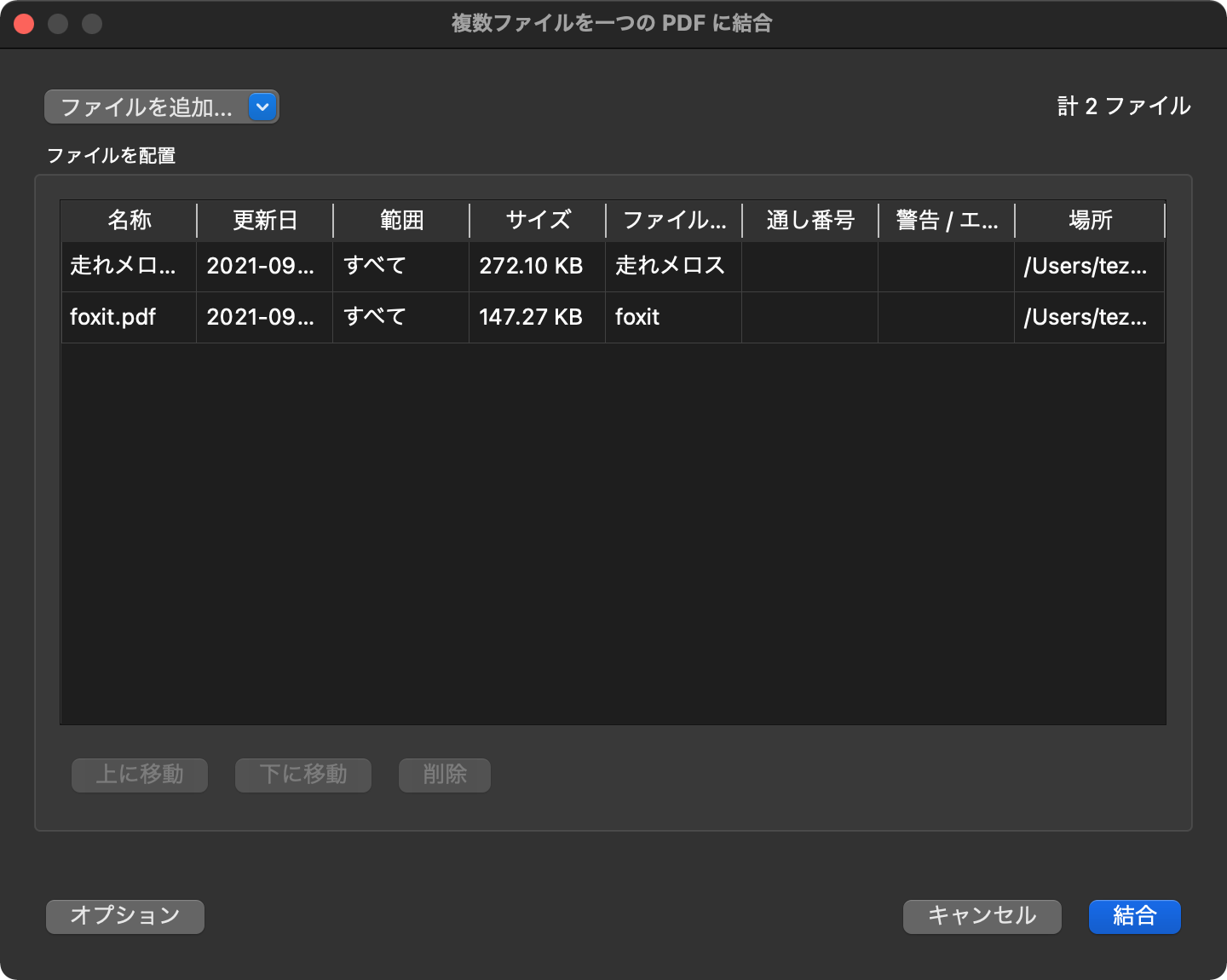
Task: Click the ファイル... column header
Action: [674, 220]
